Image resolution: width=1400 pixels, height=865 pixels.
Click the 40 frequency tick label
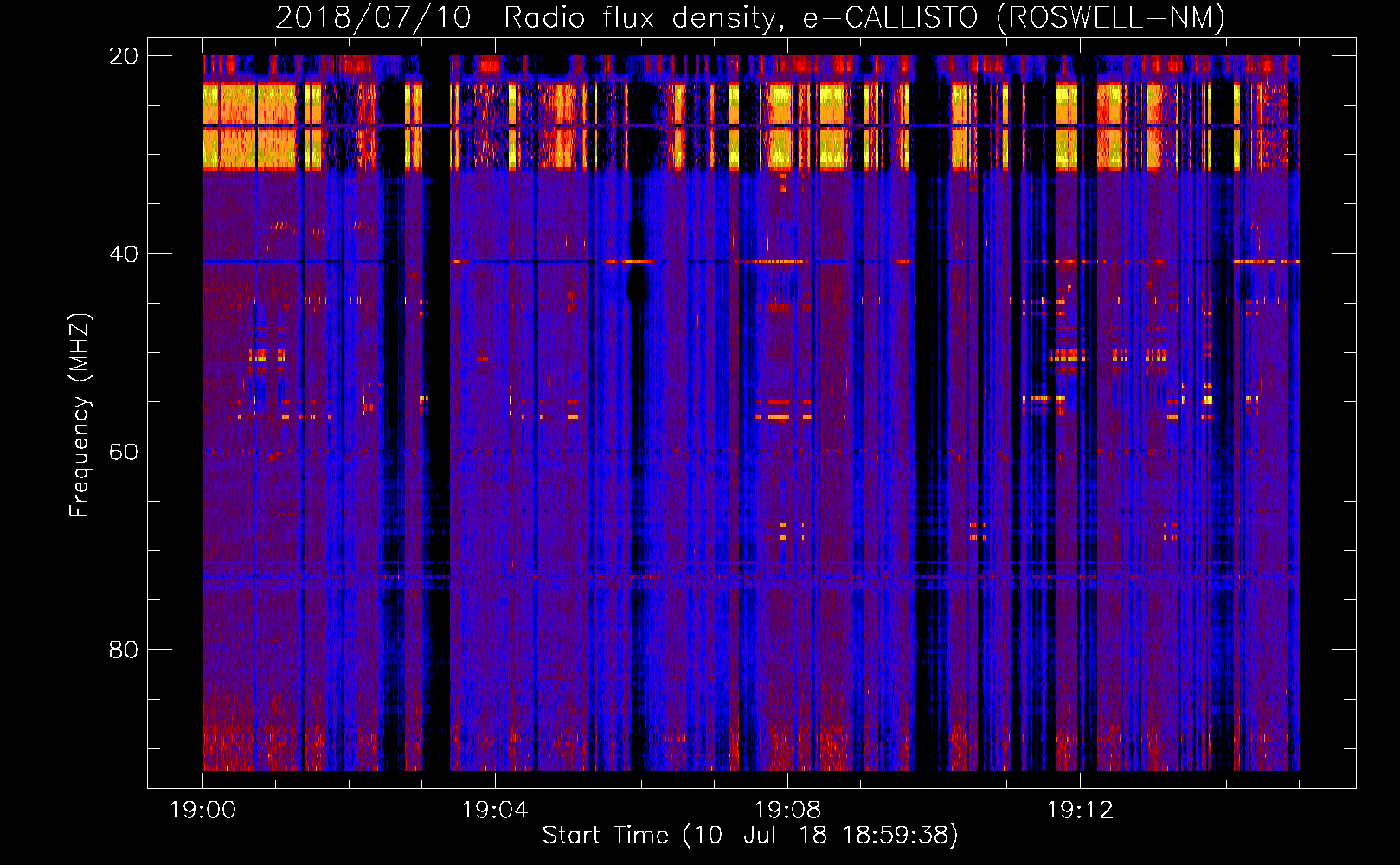[x=124, y=253]
